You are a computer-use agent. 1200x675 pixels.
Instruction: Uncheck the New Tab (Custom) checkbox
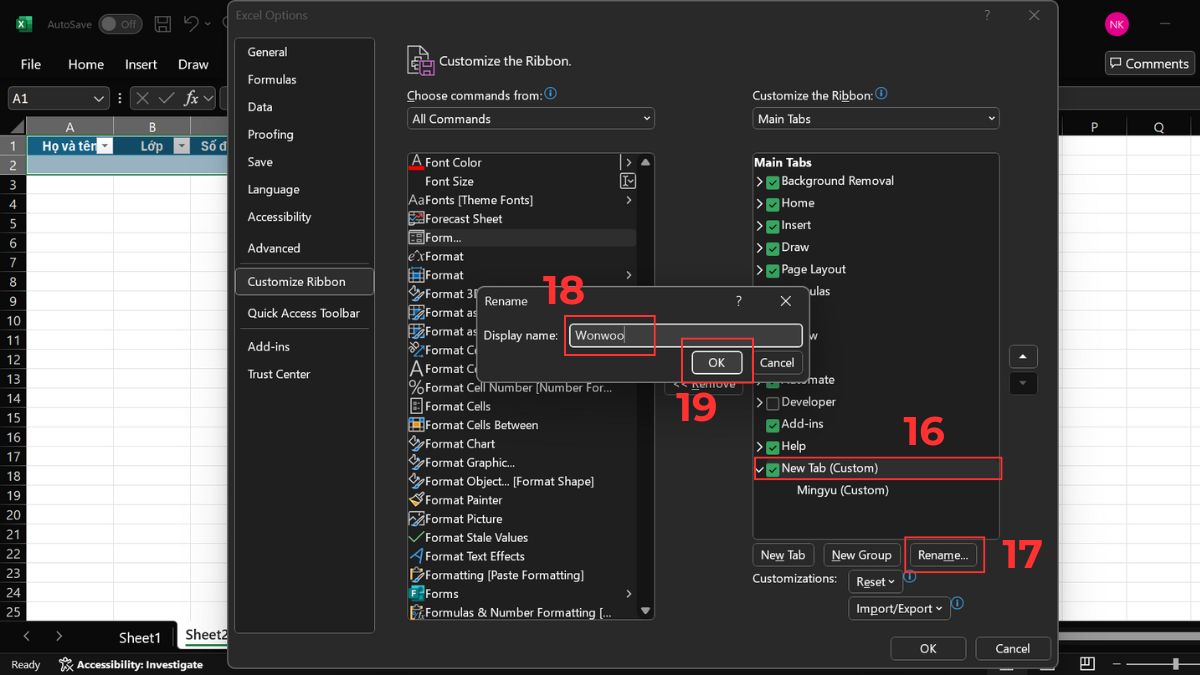point(772,468)
